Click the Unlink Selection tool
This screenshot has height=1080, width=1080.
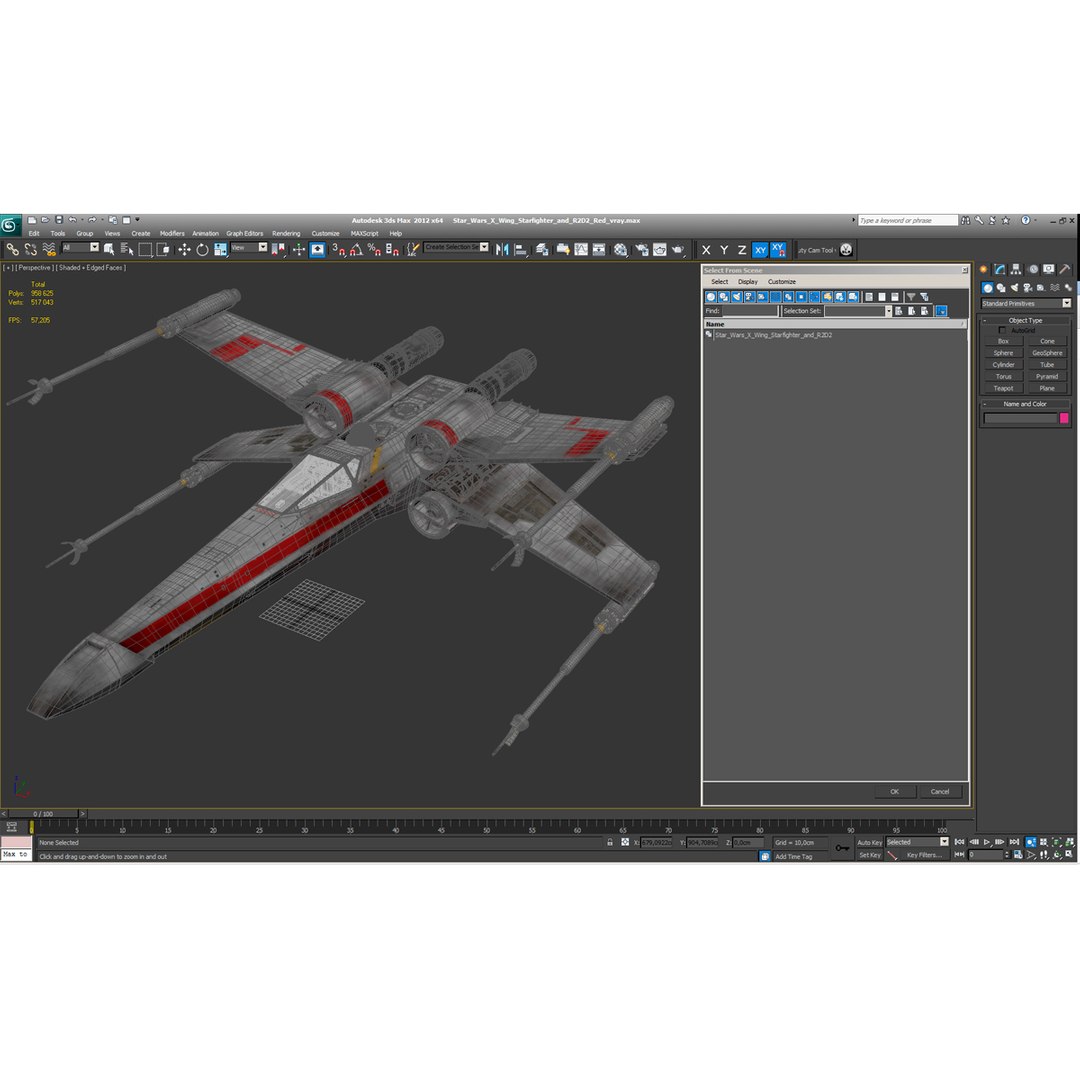coord(30,249)
